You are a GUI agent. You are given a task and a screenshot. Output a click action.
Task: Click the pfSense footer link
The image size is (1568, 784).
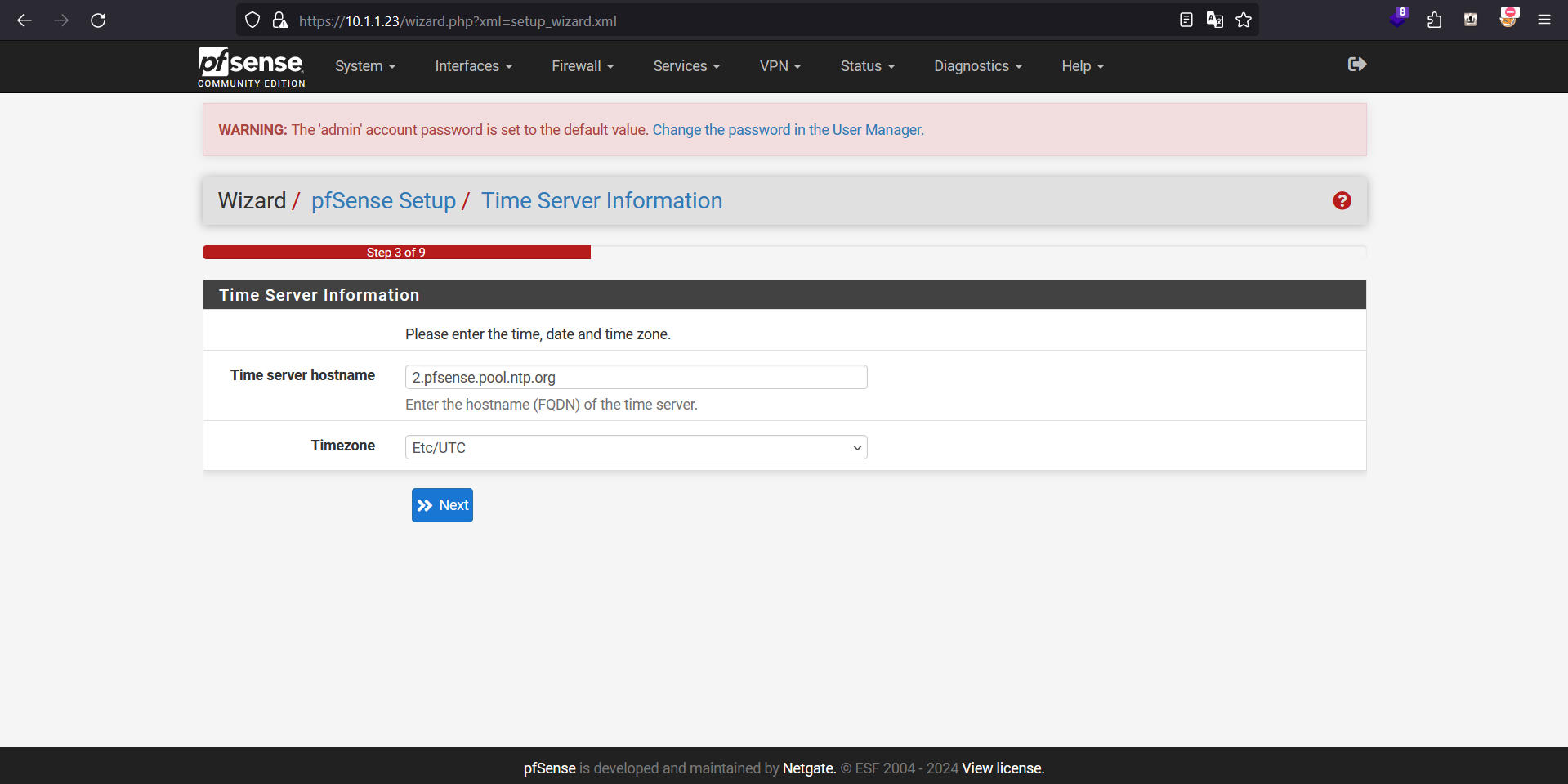pos(549,768)
